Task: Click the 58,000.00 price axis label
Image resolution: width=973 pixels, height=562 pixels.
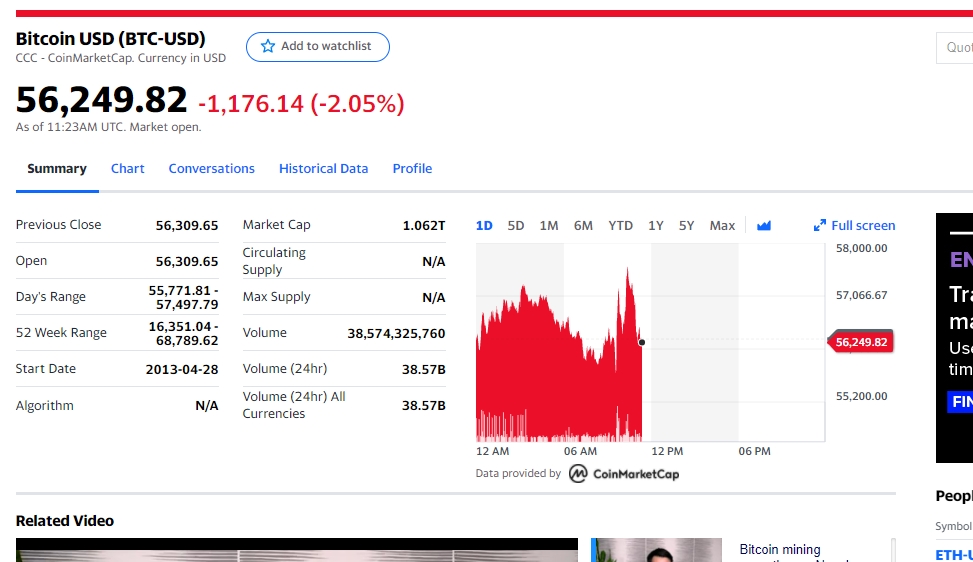Action: click(x=861, y=248)
